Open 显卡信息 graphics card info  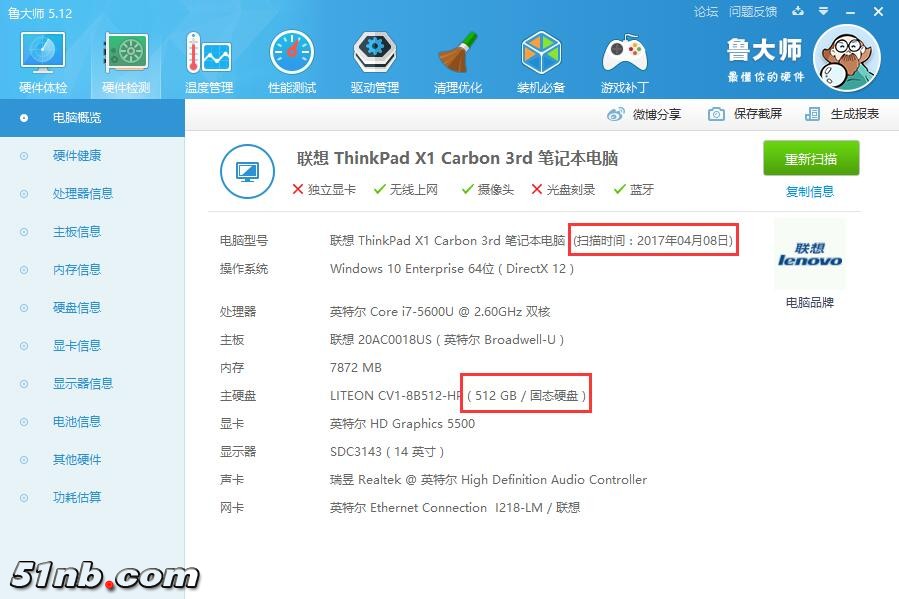[77, 346]
